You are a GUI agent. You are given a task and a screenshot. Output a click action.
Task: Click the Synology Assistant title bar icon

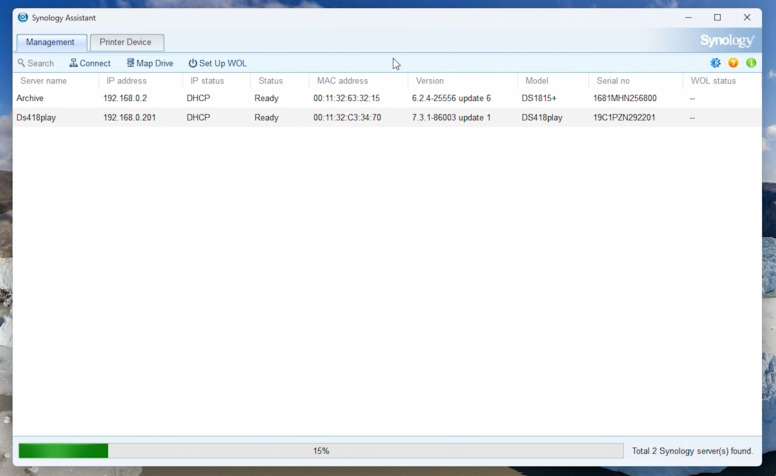pyautogui.click(x=23, y=17)
